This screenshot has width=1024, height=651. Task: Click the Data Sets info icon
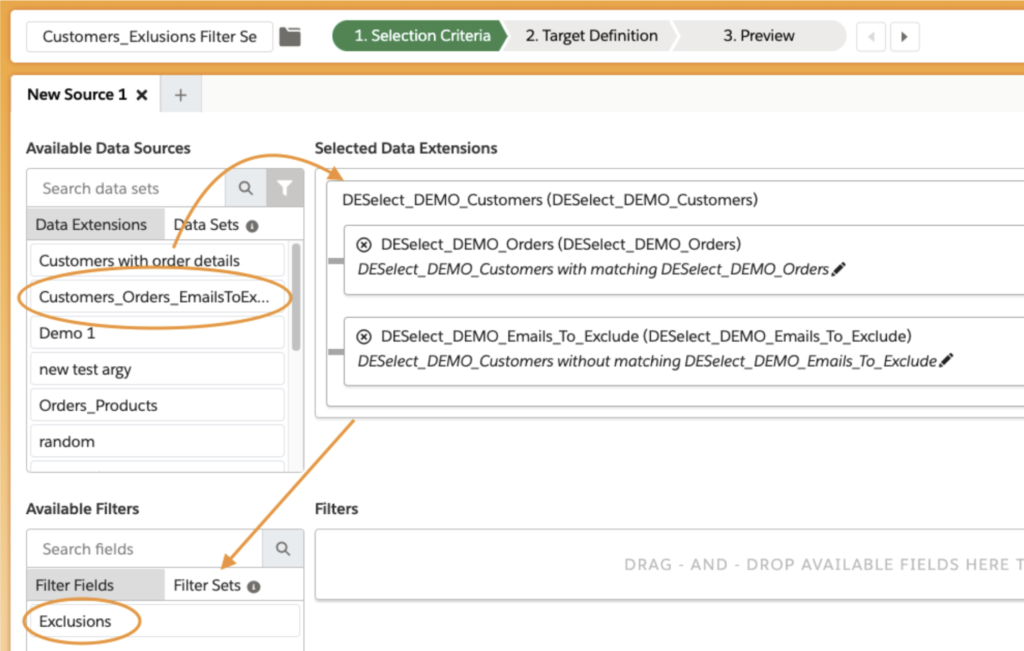252,226
